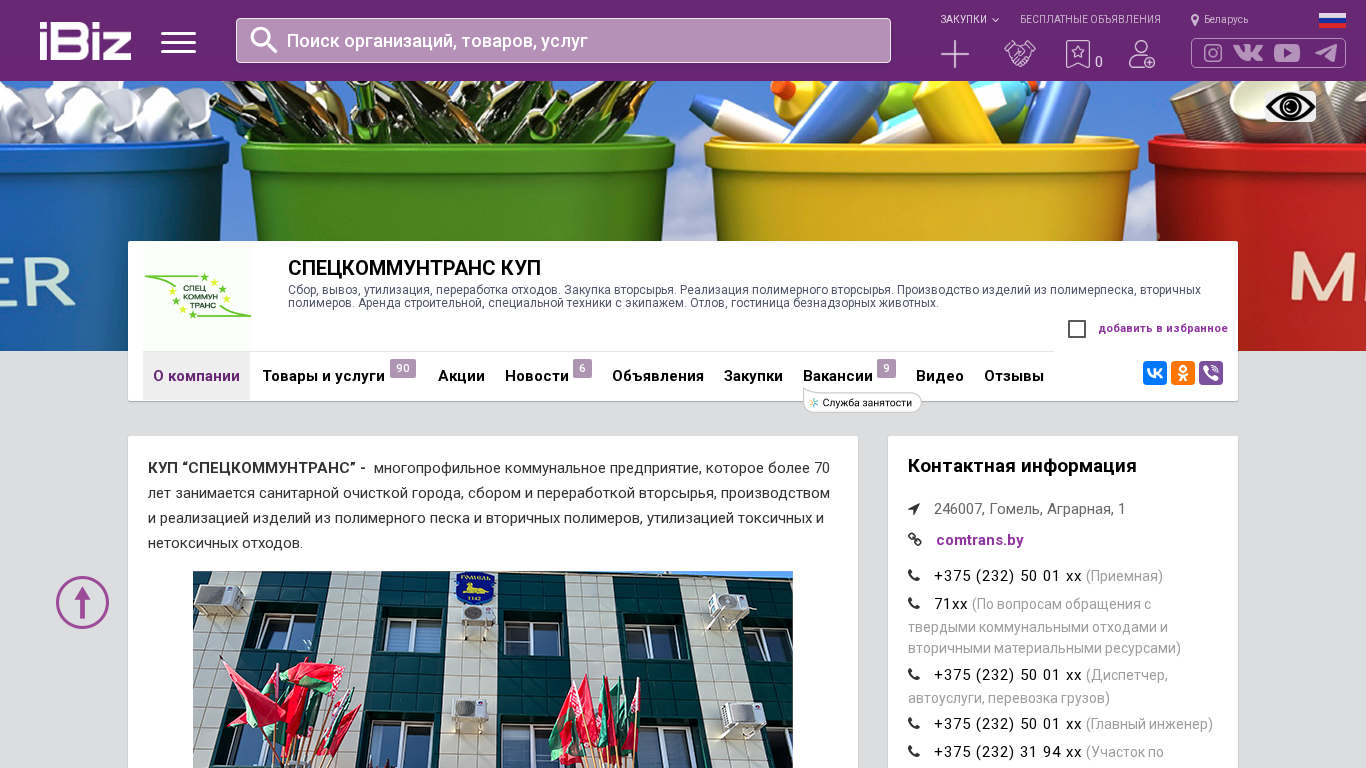1366x768 pixels.
Task: Open the iBiz home logo
Action: coord(85,41)
